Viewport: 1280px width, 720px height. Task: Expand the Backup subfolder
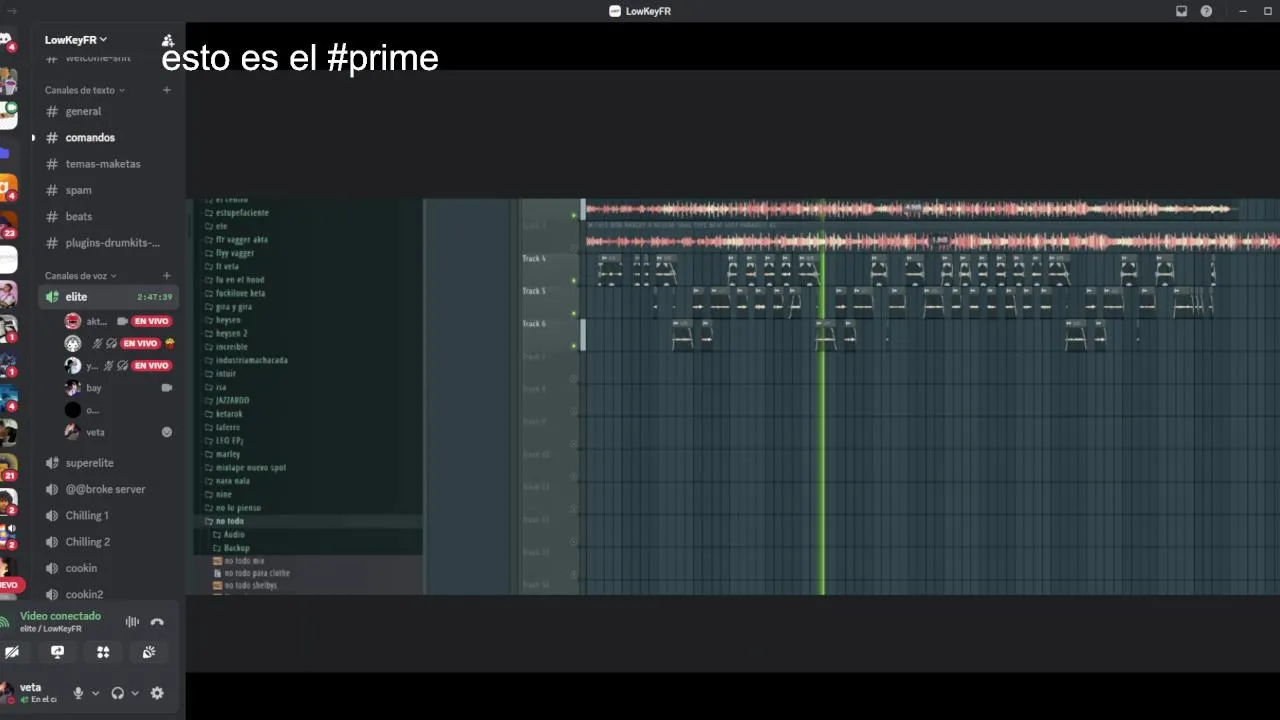(x=236, y=548)
